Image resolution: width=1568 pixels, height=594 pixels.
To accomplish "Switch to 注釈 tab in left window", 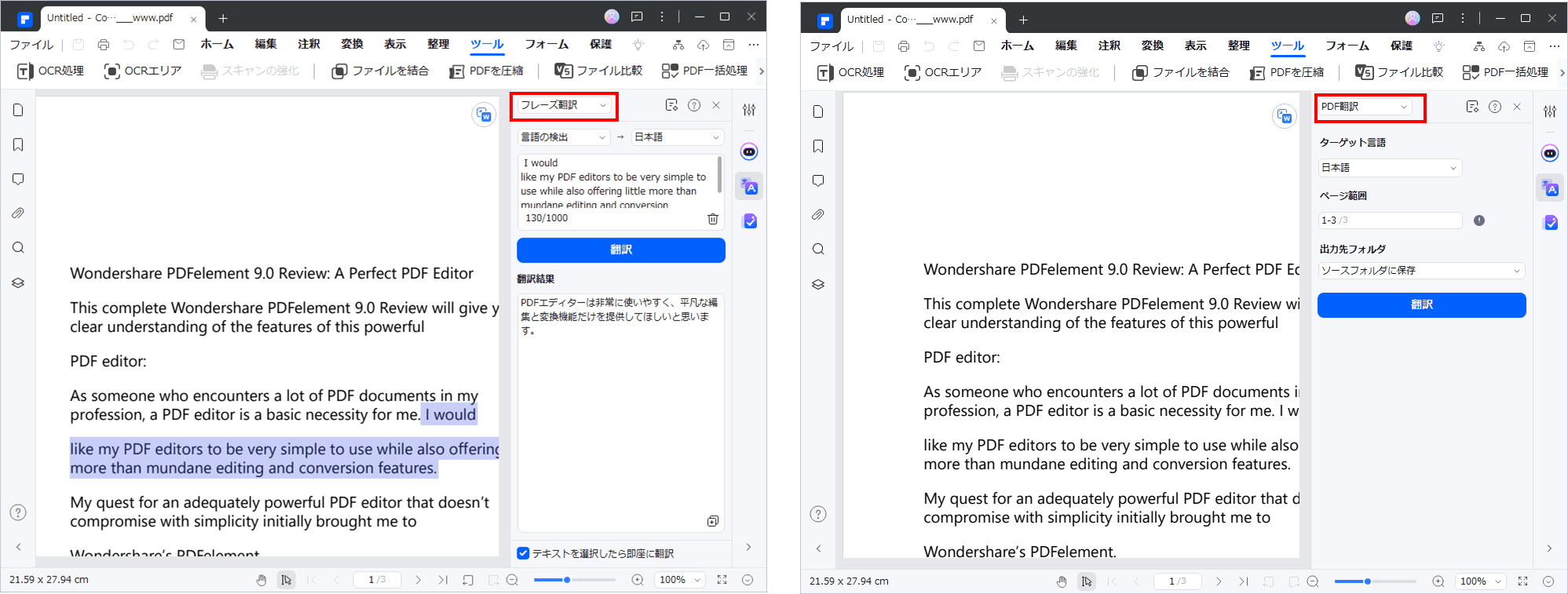I will click(x=309, y=45).
